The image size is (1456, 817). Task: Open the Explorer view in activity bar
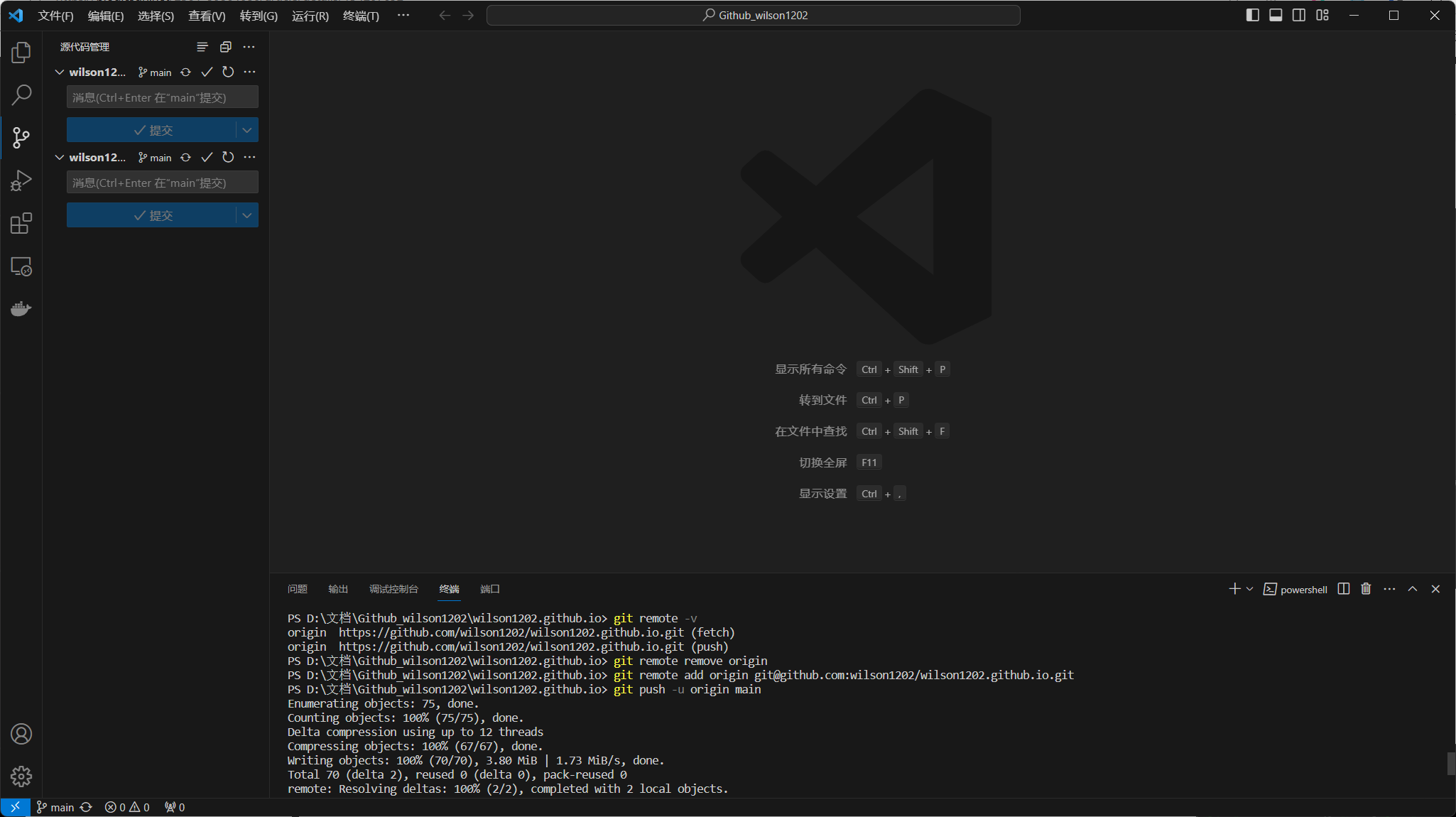coord(21,52)
